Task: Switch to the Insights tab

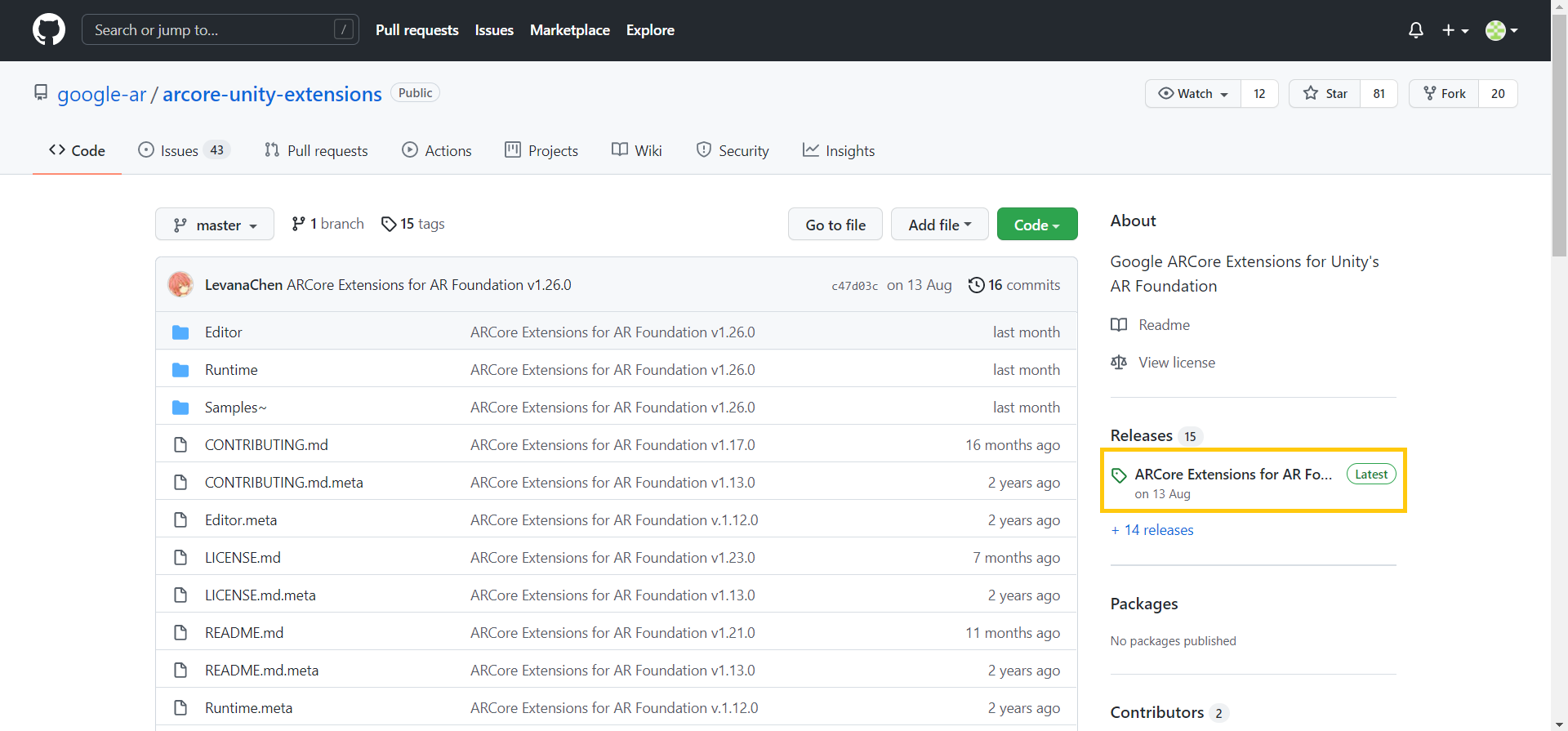Action: [x=839, y=150]
